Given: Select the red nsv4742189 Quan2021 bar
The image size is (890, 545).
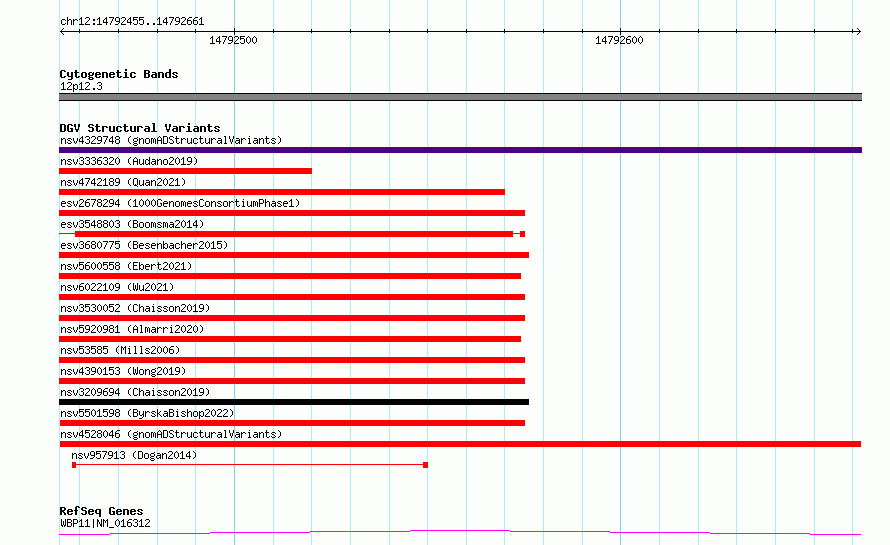Looking at the screenshot, I should point(282,192).
